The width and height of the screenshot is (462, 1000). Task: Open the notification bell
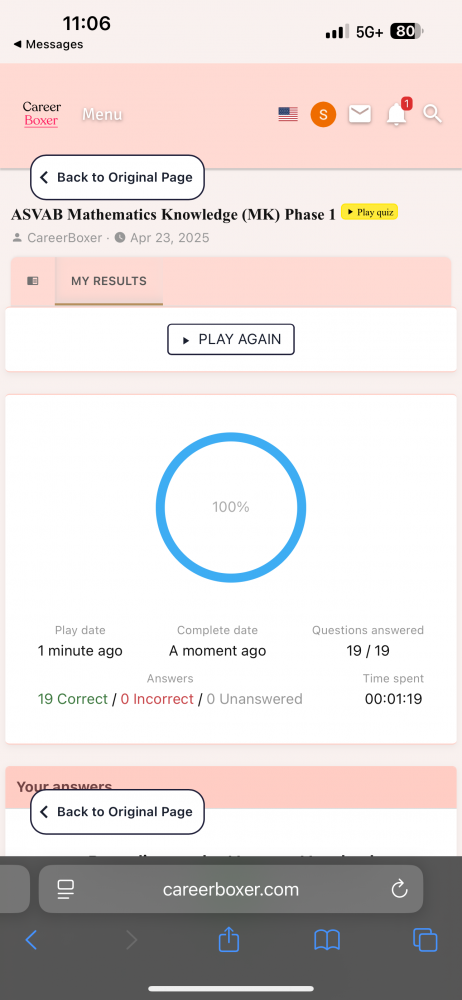click(397, 114)
